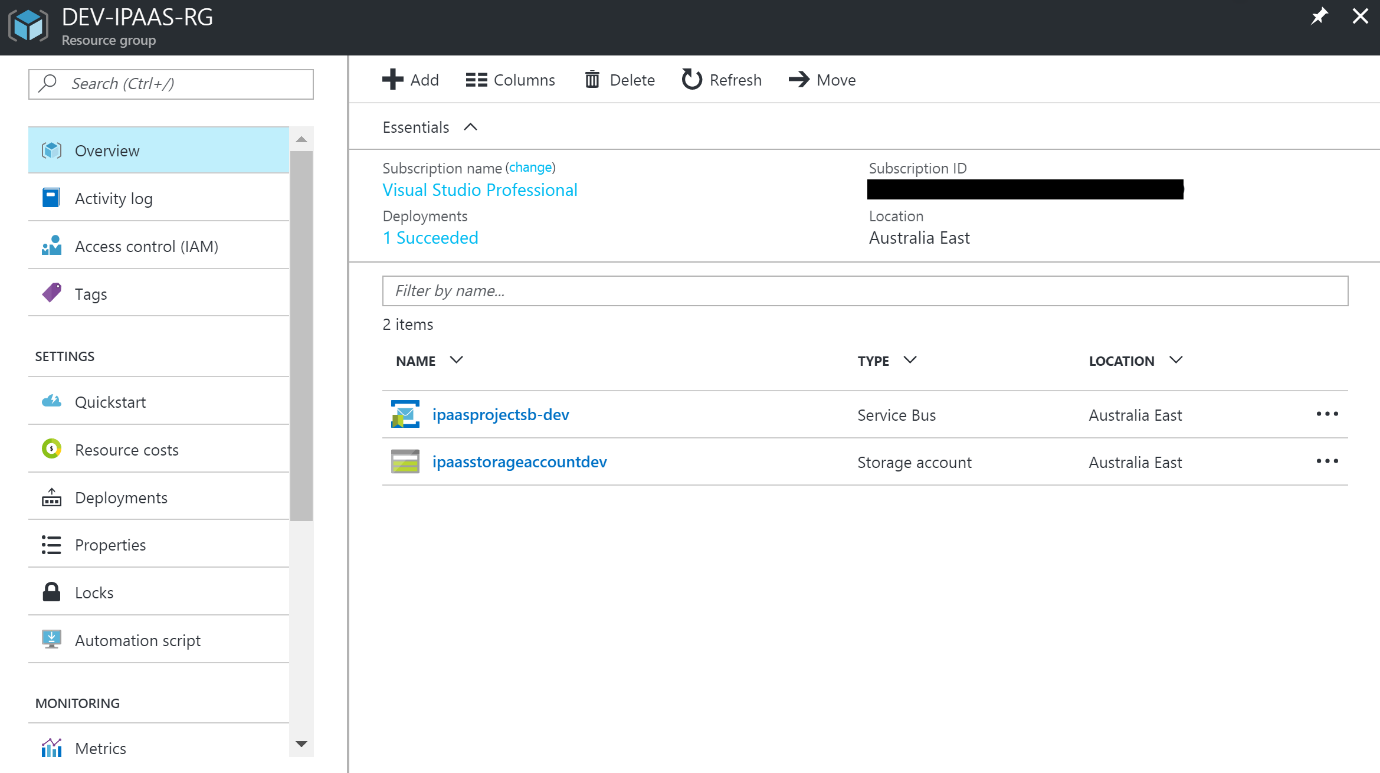Collapse the Essentials section

(431, 127)
